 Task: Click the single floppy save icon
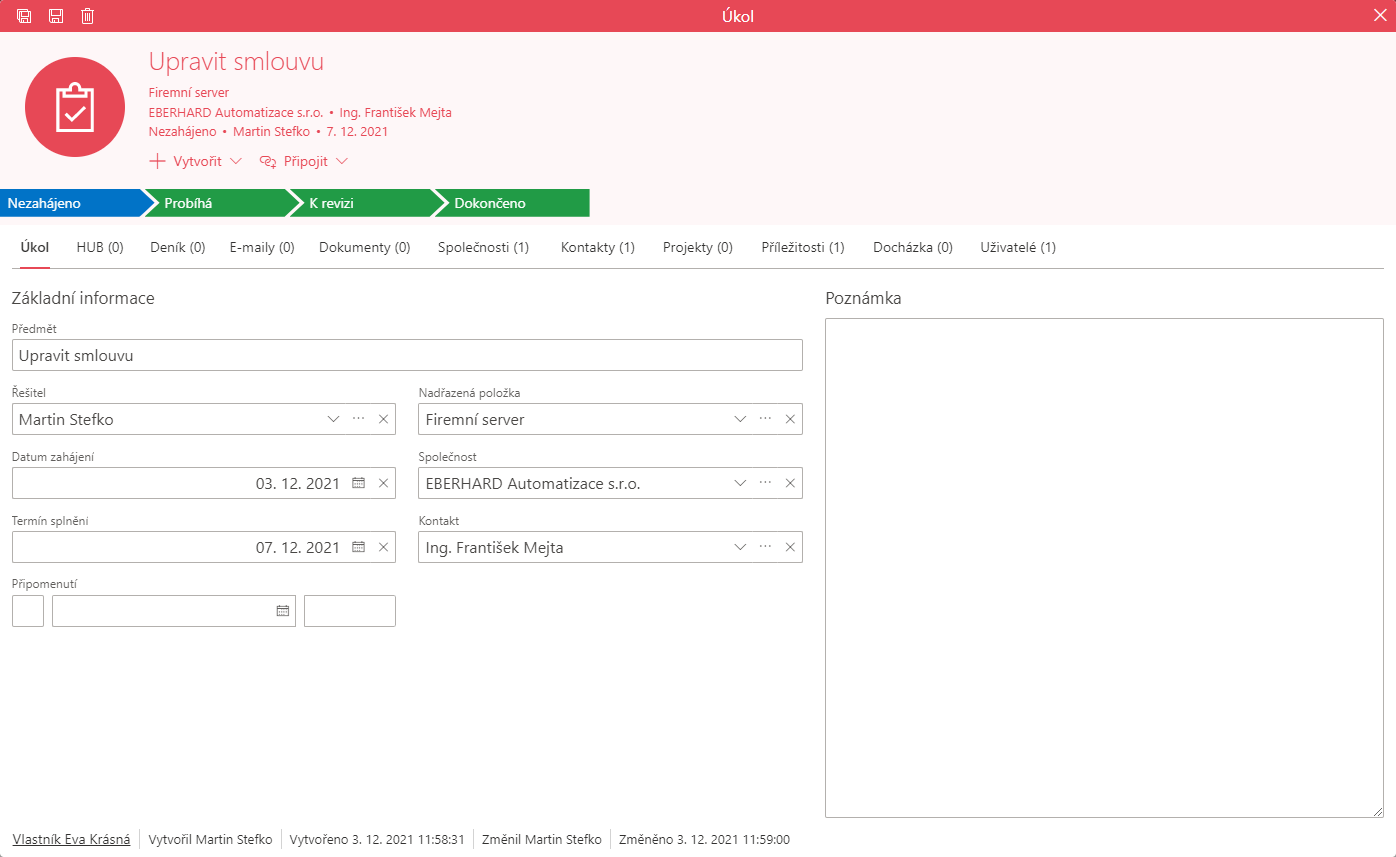(56, 16)
